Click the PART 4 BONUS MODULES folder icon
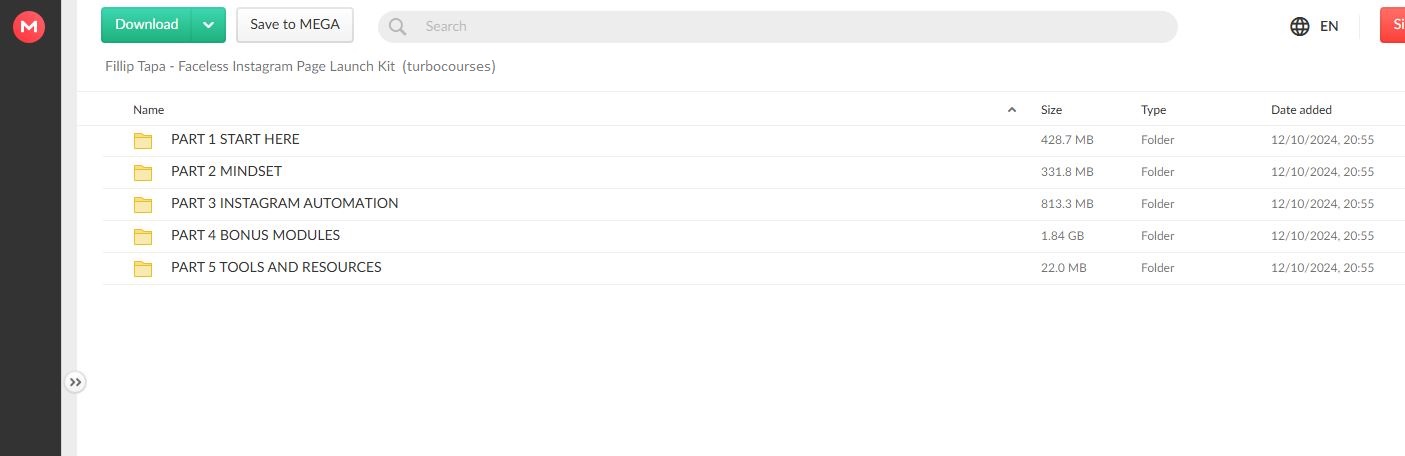This screenshot has height=456, width=1405. click(143, 236)
